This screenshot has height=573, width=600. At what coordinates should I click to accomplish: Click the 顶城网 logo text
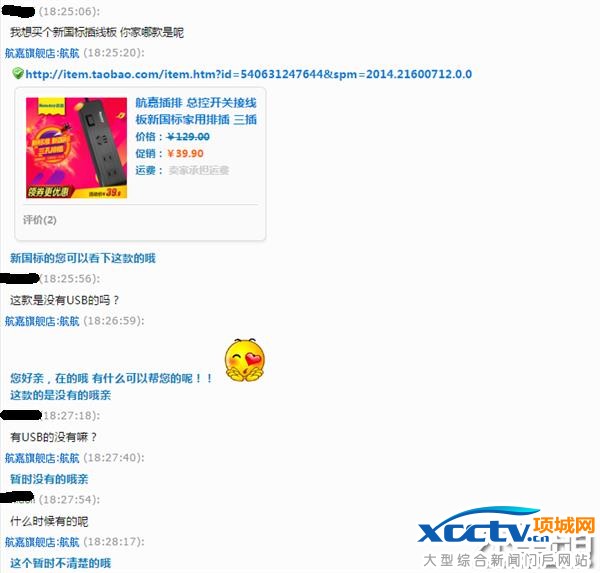click(x=564, y=525)
